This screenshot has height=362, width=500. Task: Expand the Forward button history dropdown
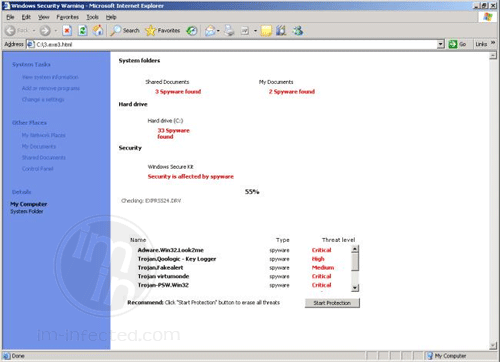55,31
